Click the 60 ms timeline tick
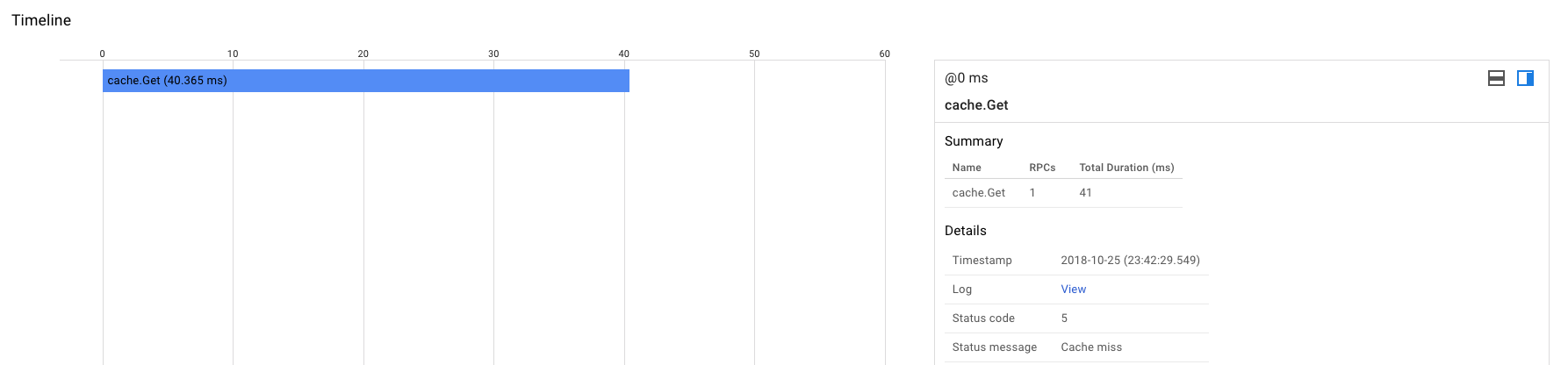1568x365 pixels. tap(884, 54)
